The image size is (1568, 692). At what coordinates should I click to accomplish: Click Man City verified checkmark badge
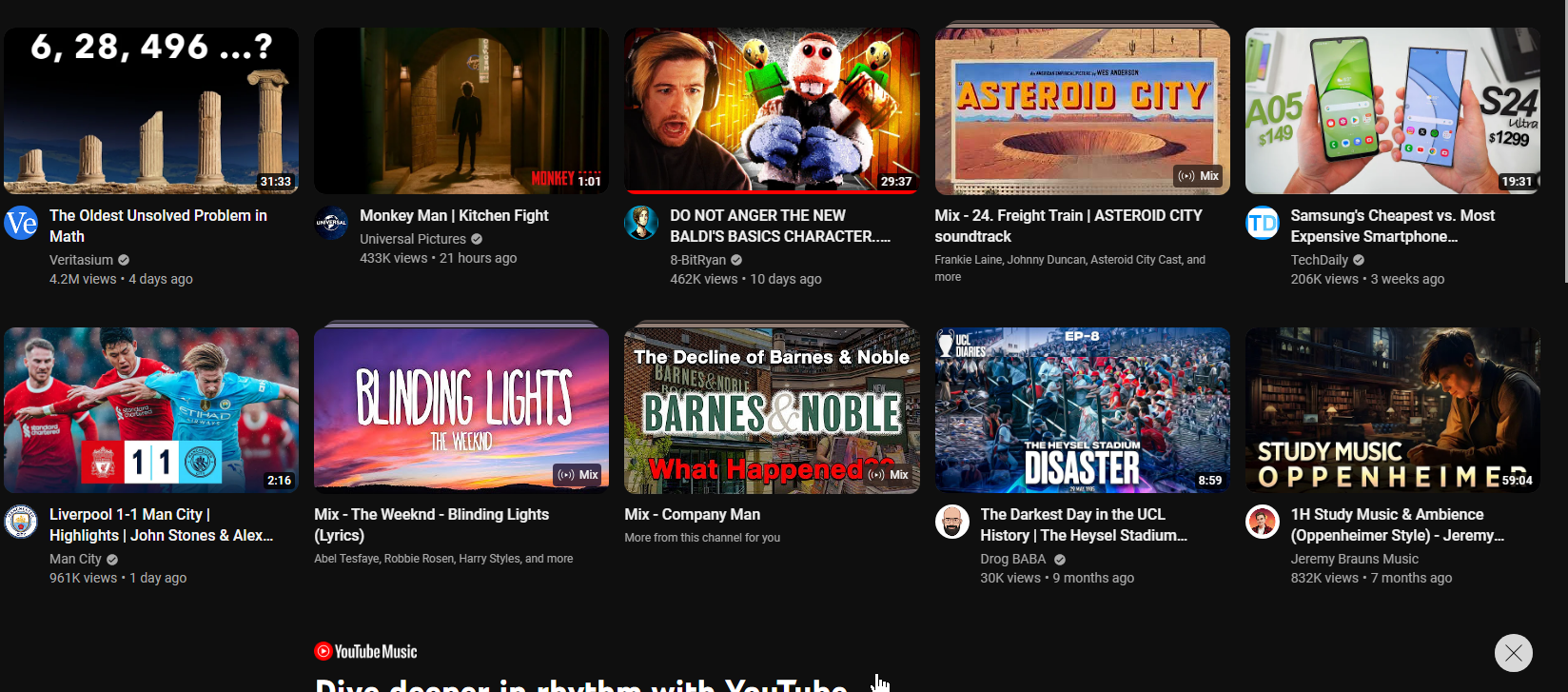(112, 559)
